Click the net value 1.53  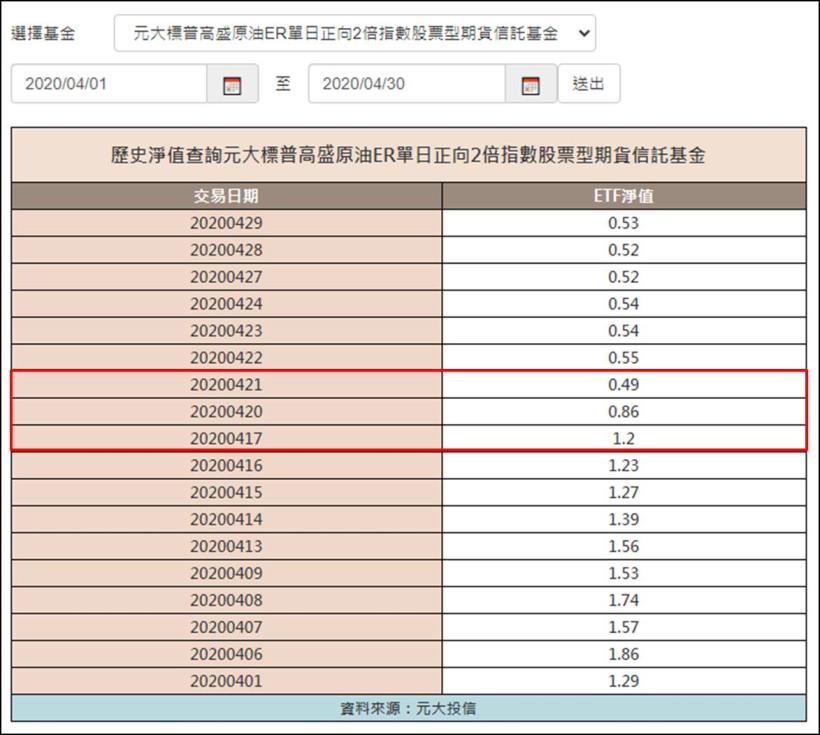coord(624,573)
